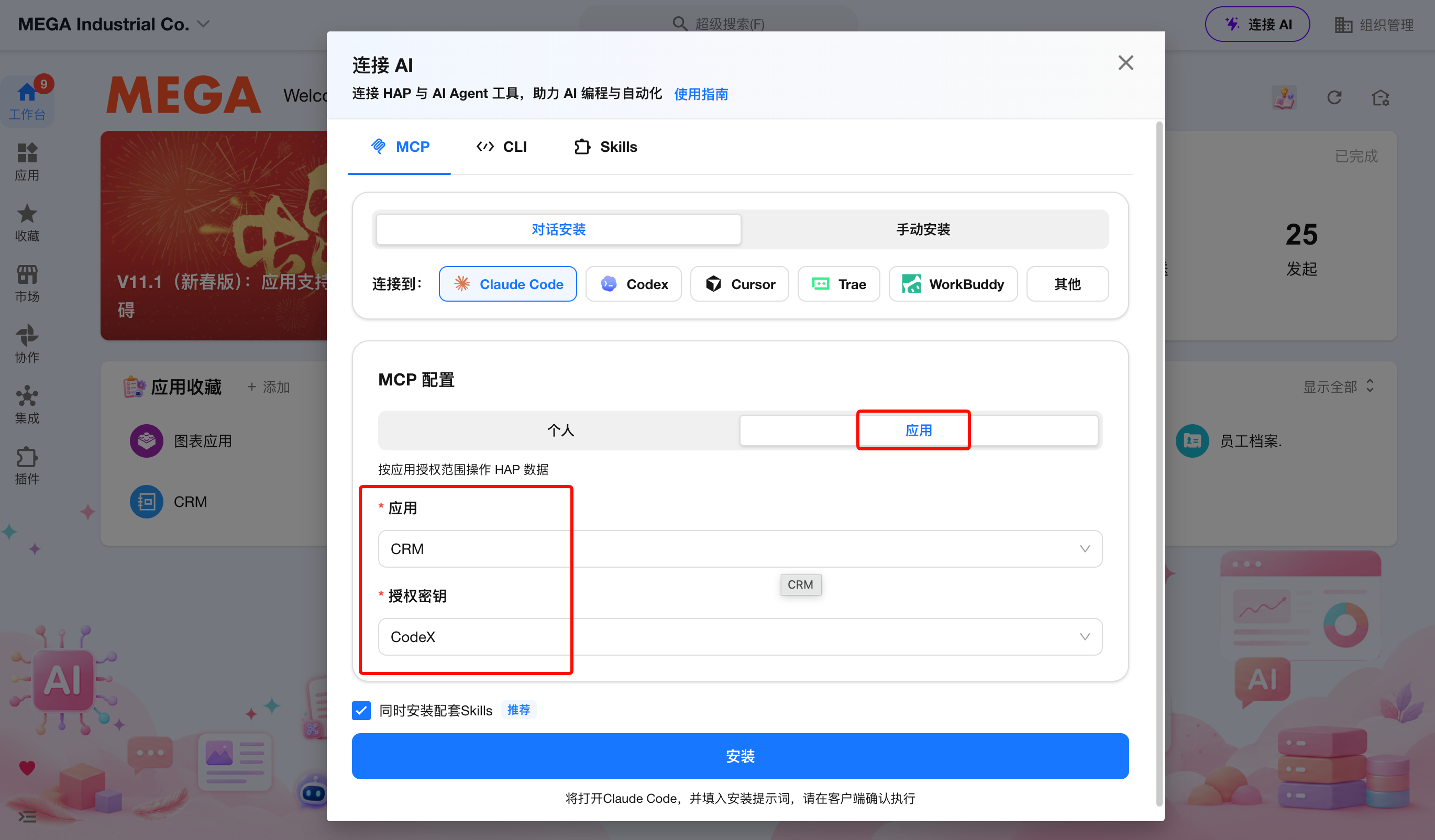This screenshot has height=840, width=1435.
Task: Click the sidebar collapse icon at bottom left
Action: point(27,816)
